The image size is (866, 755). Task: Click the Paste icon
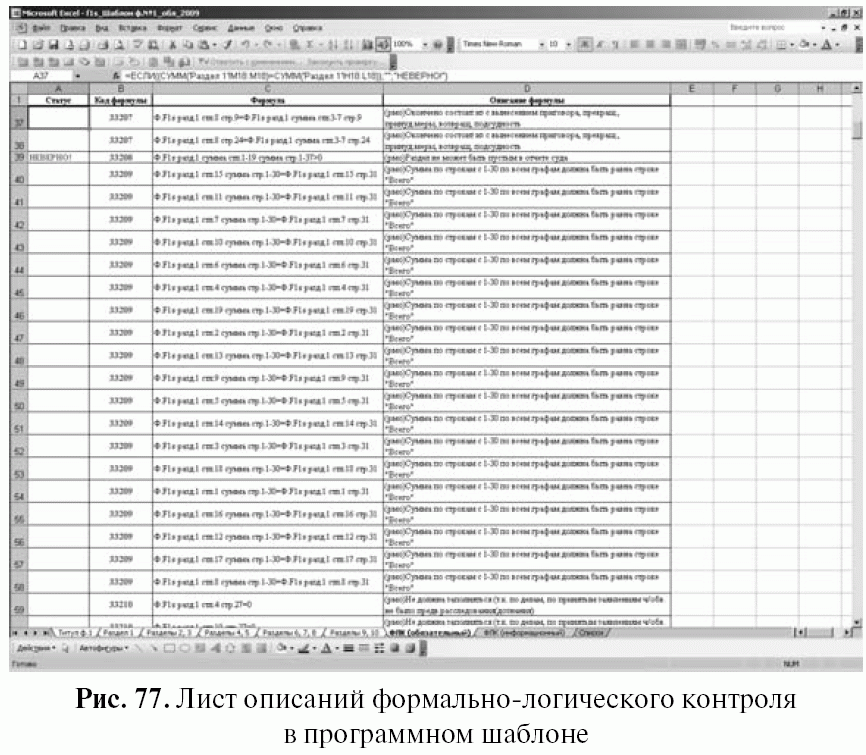tap(204, 45)
